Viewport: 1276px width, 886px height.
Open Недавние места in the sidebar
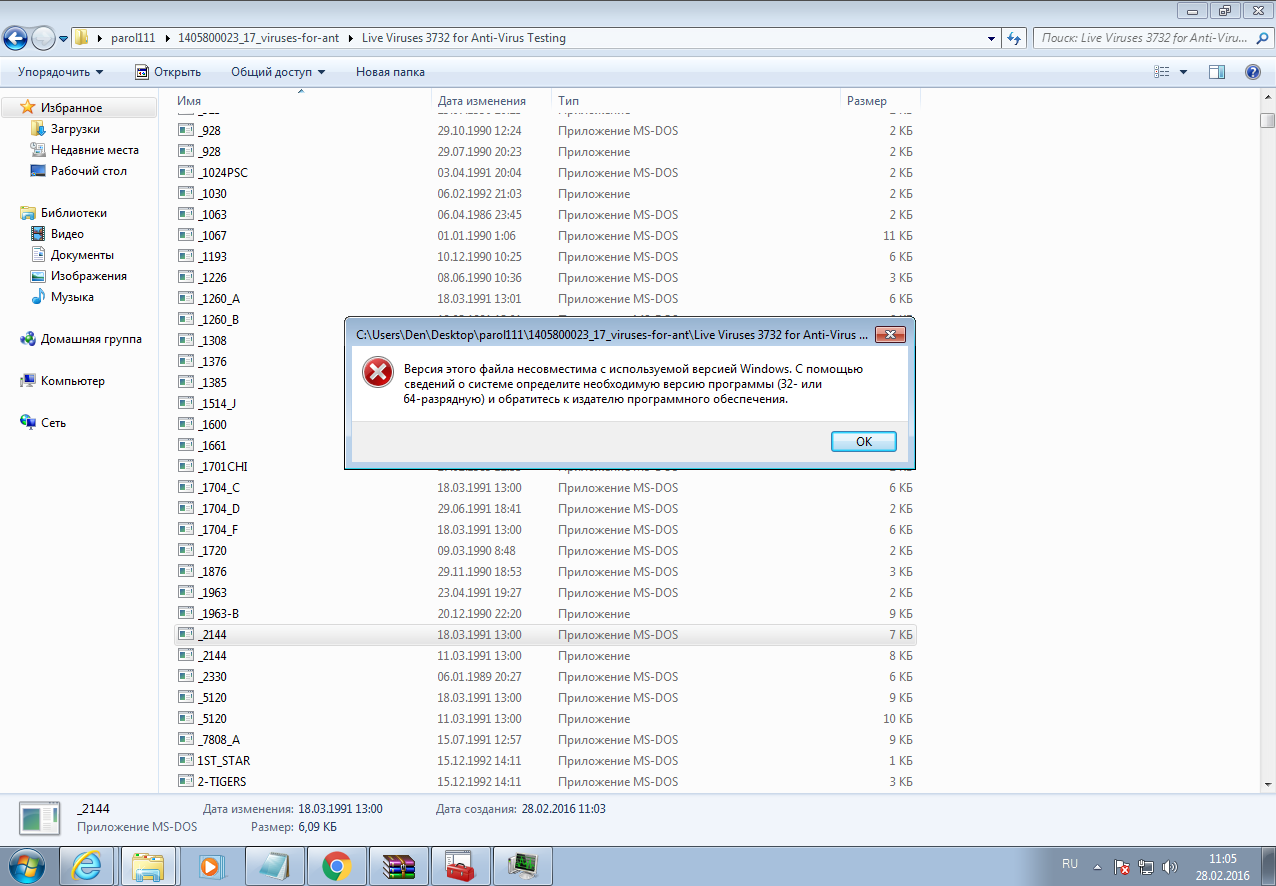pyautogui.click(x=94, y=150)
